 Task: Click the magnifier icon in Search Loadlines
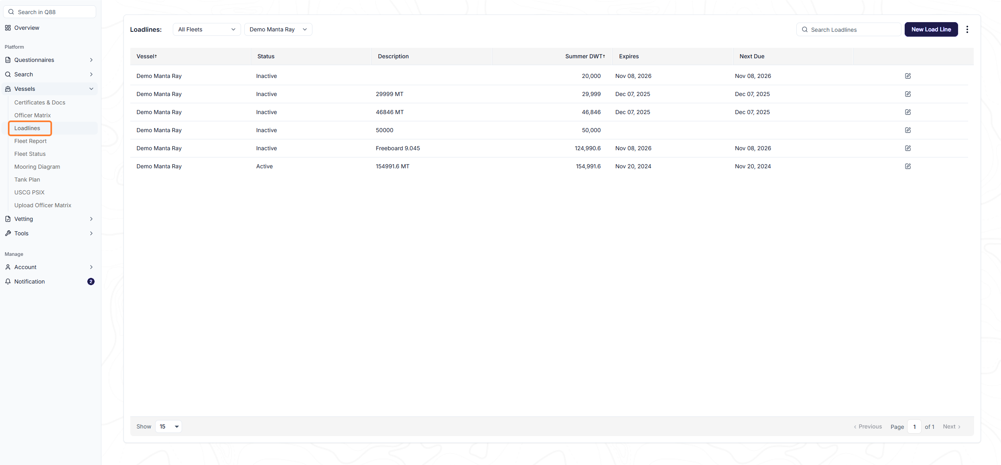[805, 29]
